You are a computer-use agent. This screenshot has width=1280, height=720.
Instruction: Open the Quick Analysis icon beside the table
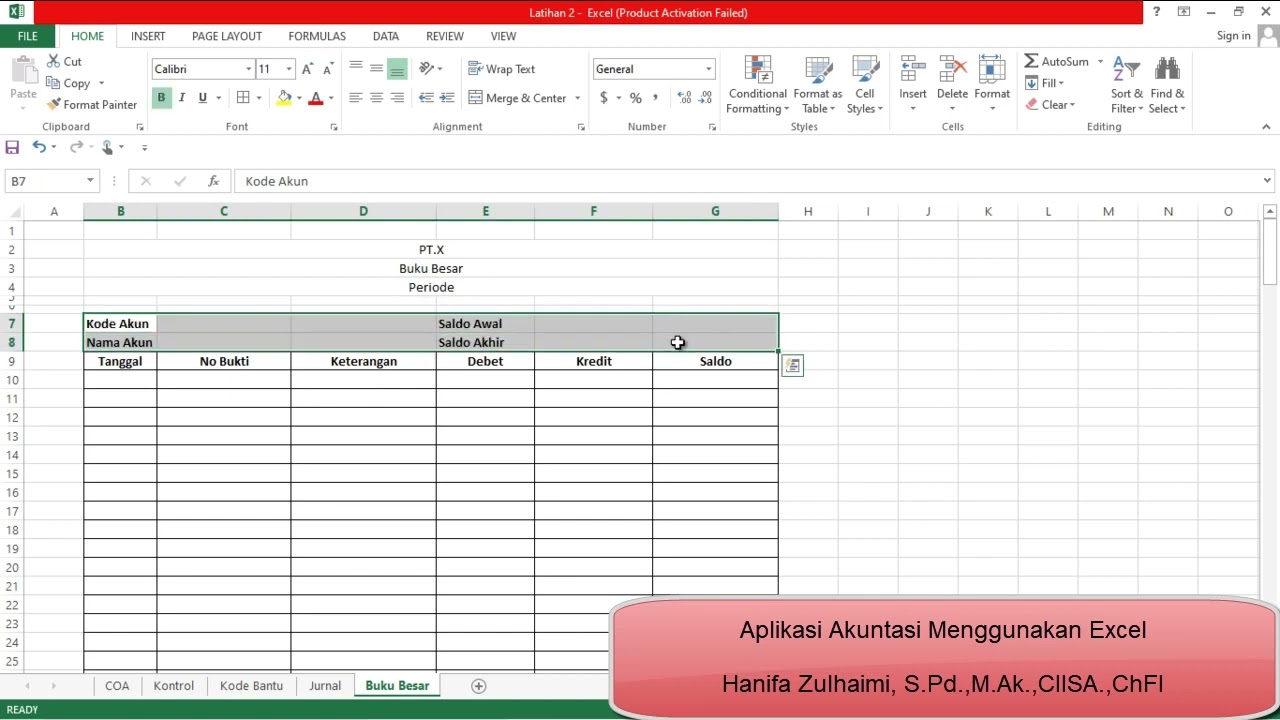coord(792,366)
